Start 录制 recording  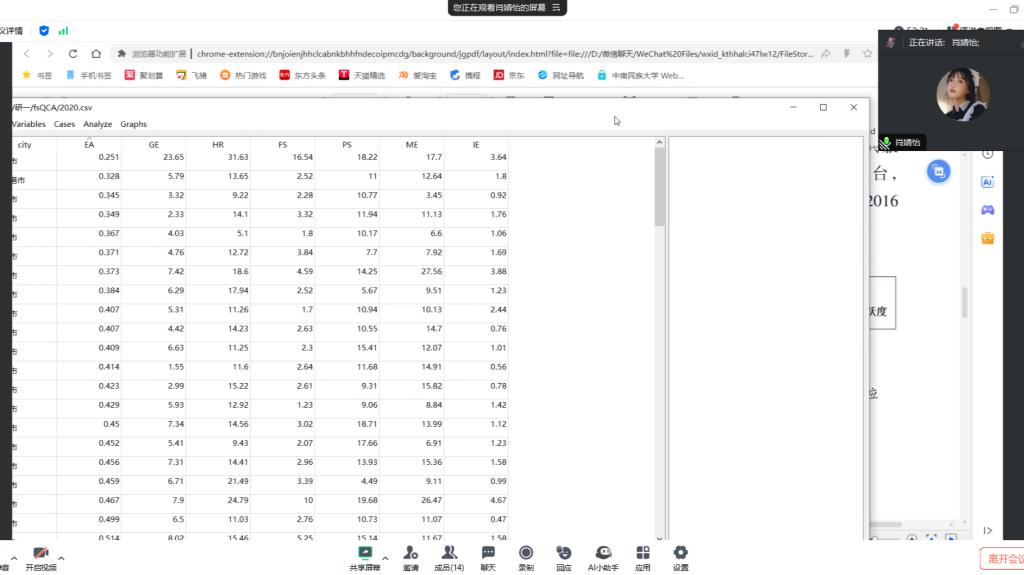click(526, 559)
